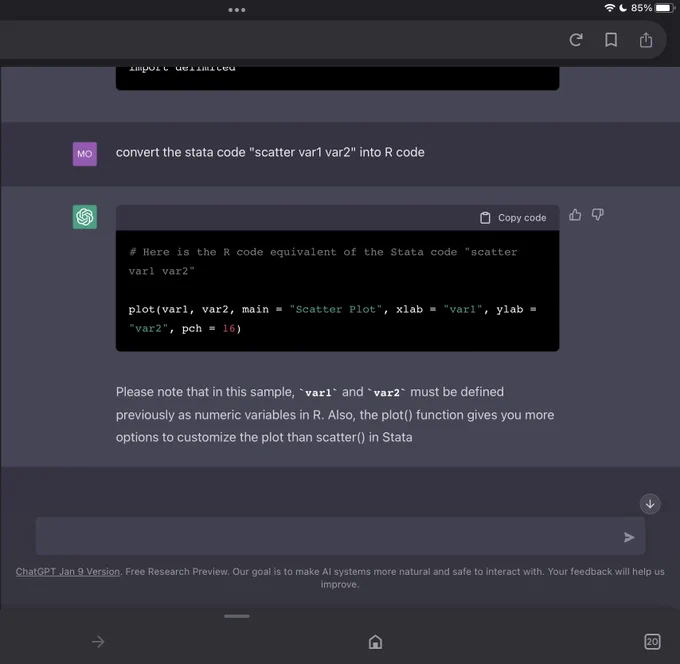The image size is (680, 664).
Task: Reload the page with the refresh icon
Action: (x=576, y=40)
